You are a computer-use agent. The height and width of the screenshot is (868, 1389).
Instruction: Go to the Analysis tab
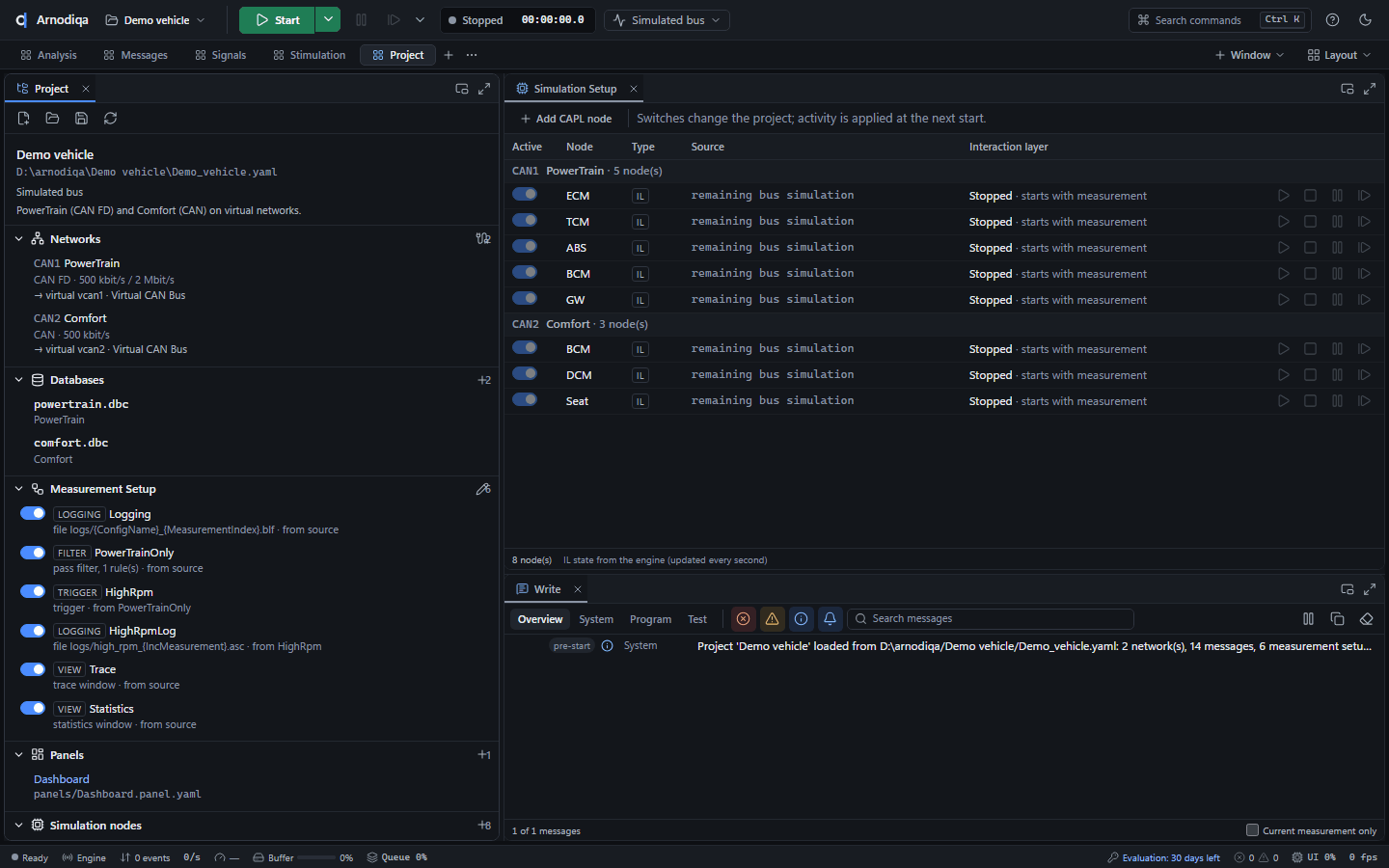coord(48,55)
